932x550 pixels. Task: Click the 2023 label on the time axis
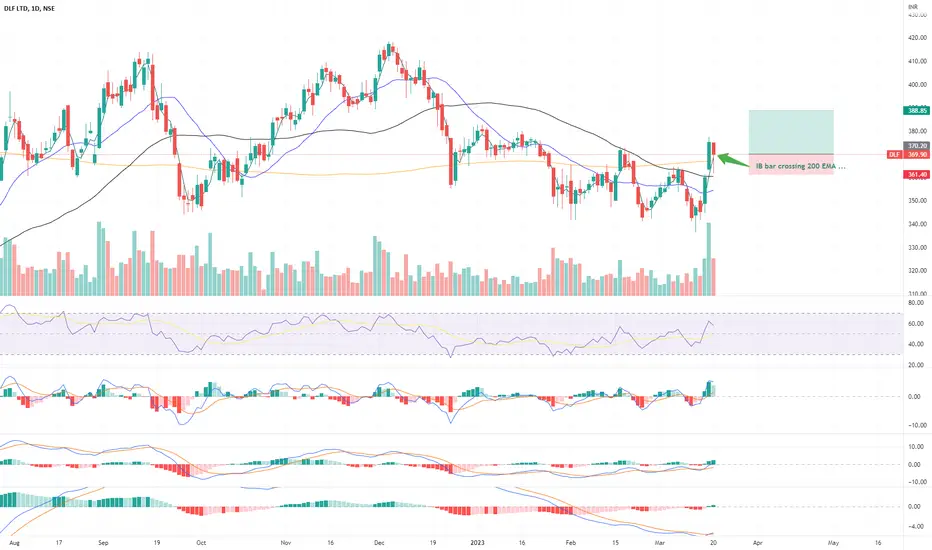pyautogui.click(x=477, y=543)
